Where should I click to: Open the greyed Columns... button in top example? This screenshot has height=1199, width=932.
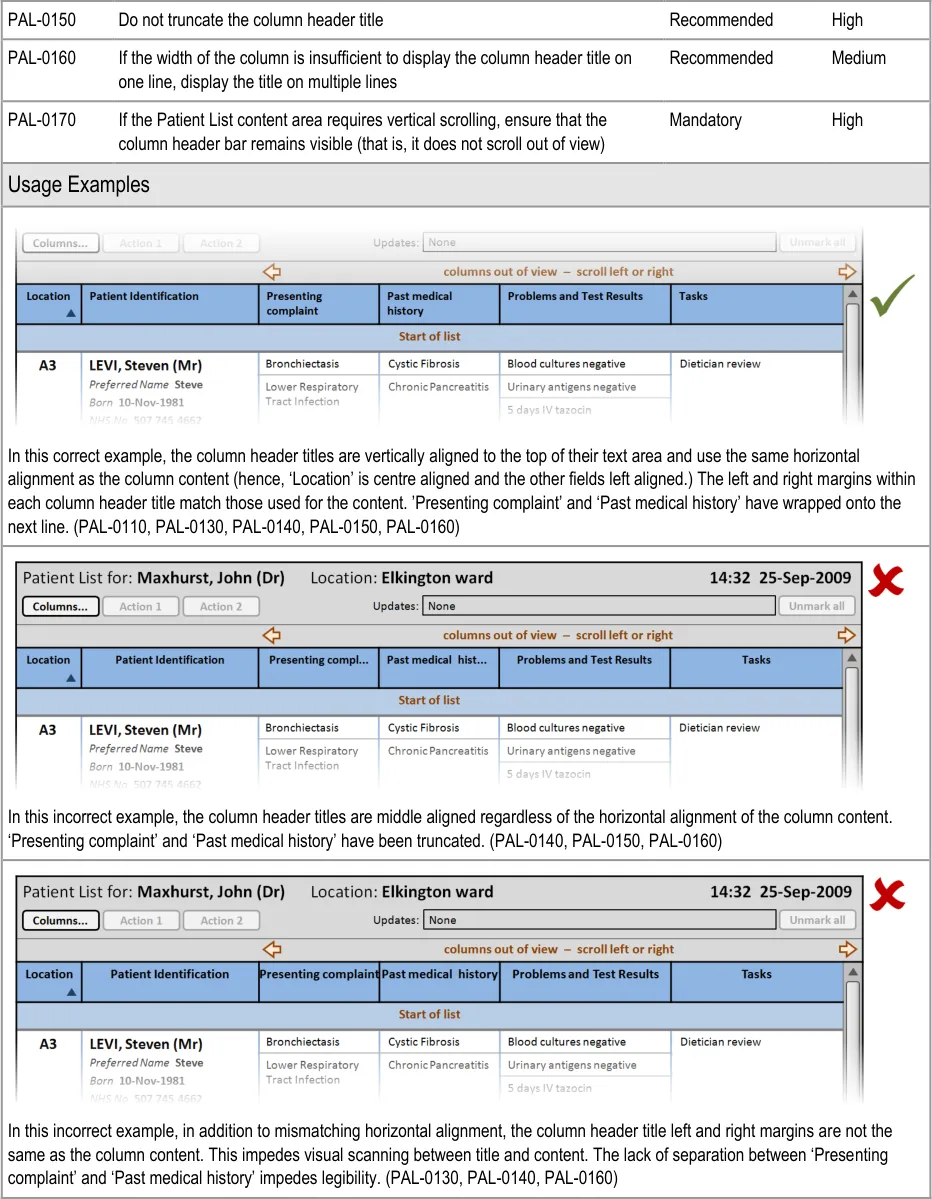click(60, 243)
